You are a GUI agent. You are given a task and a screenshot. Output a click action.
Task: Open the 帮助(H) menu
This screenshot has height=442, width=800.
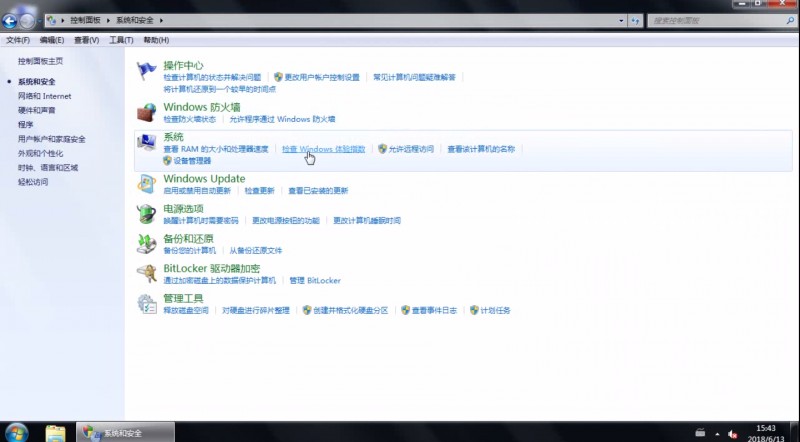156,40
